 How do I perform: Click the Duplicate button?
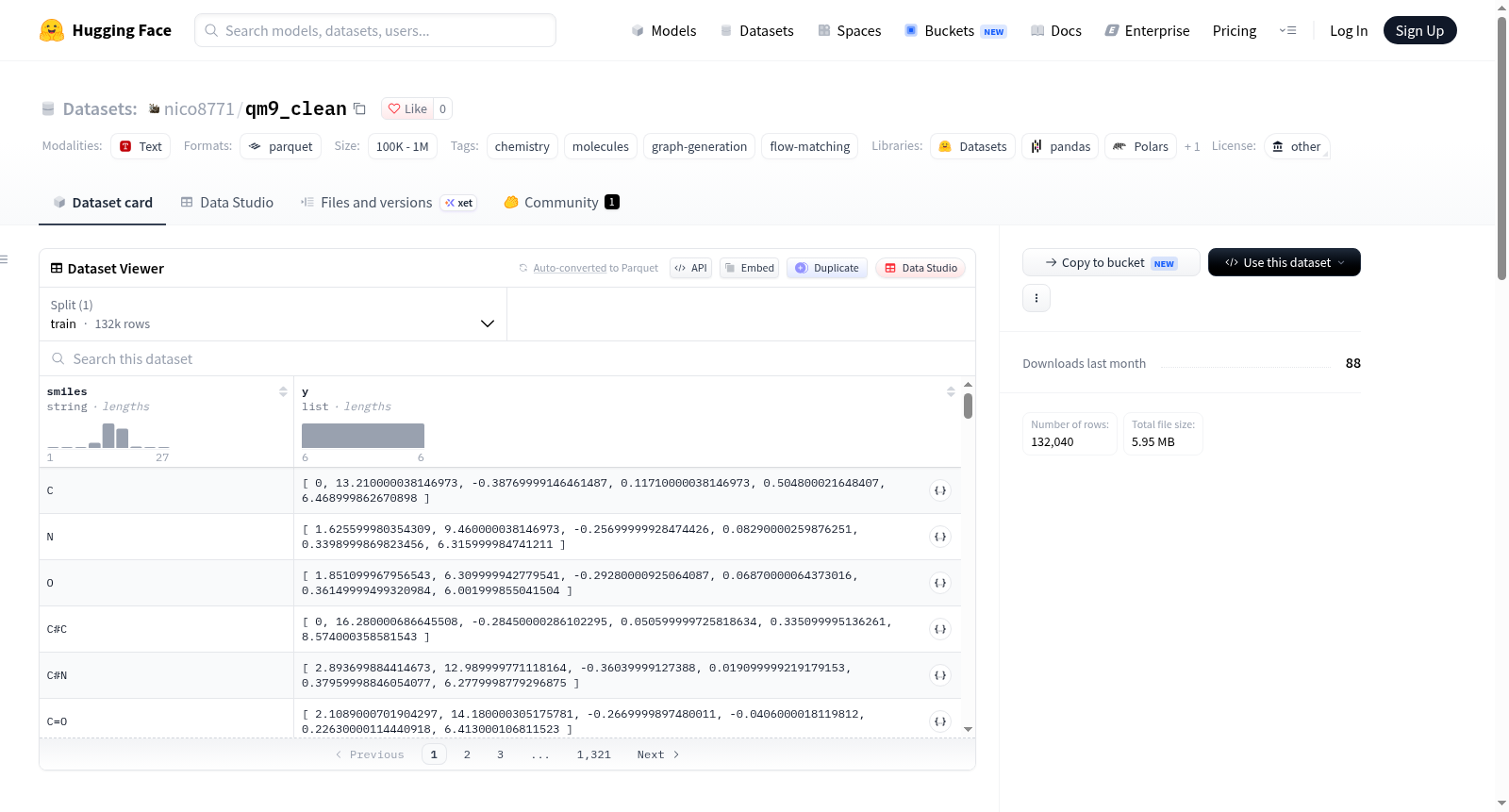[x=827, y=268]
